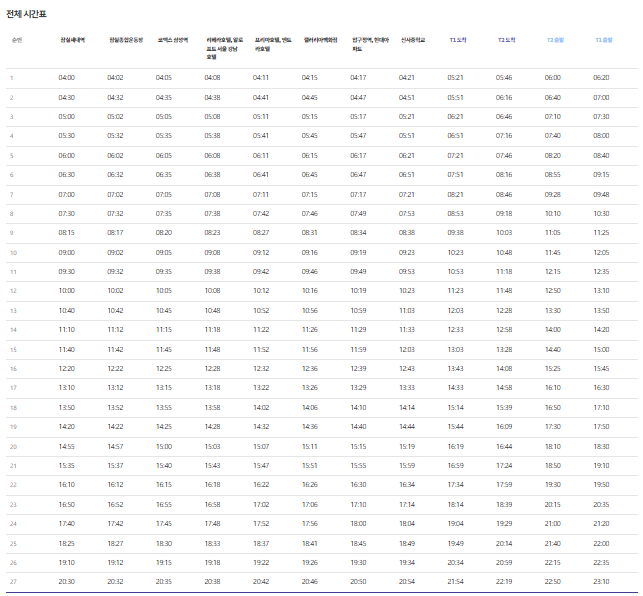Select the T1 출발 column header
Image resolution: width=643 pixels, height=596 pixels.
(604, 40)
